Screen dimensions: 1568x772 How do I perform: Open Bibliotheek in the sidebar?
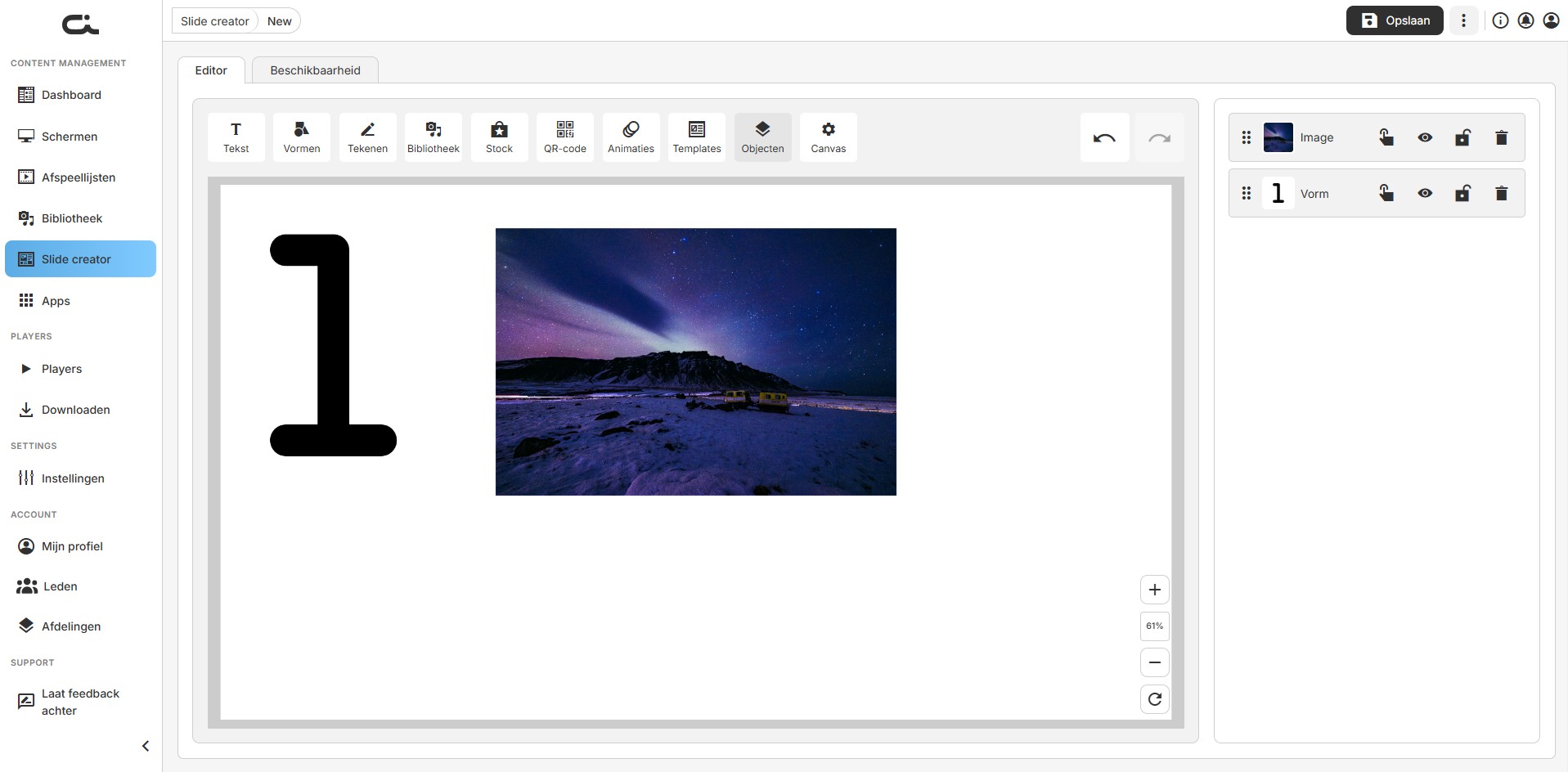tap(80, 218)
